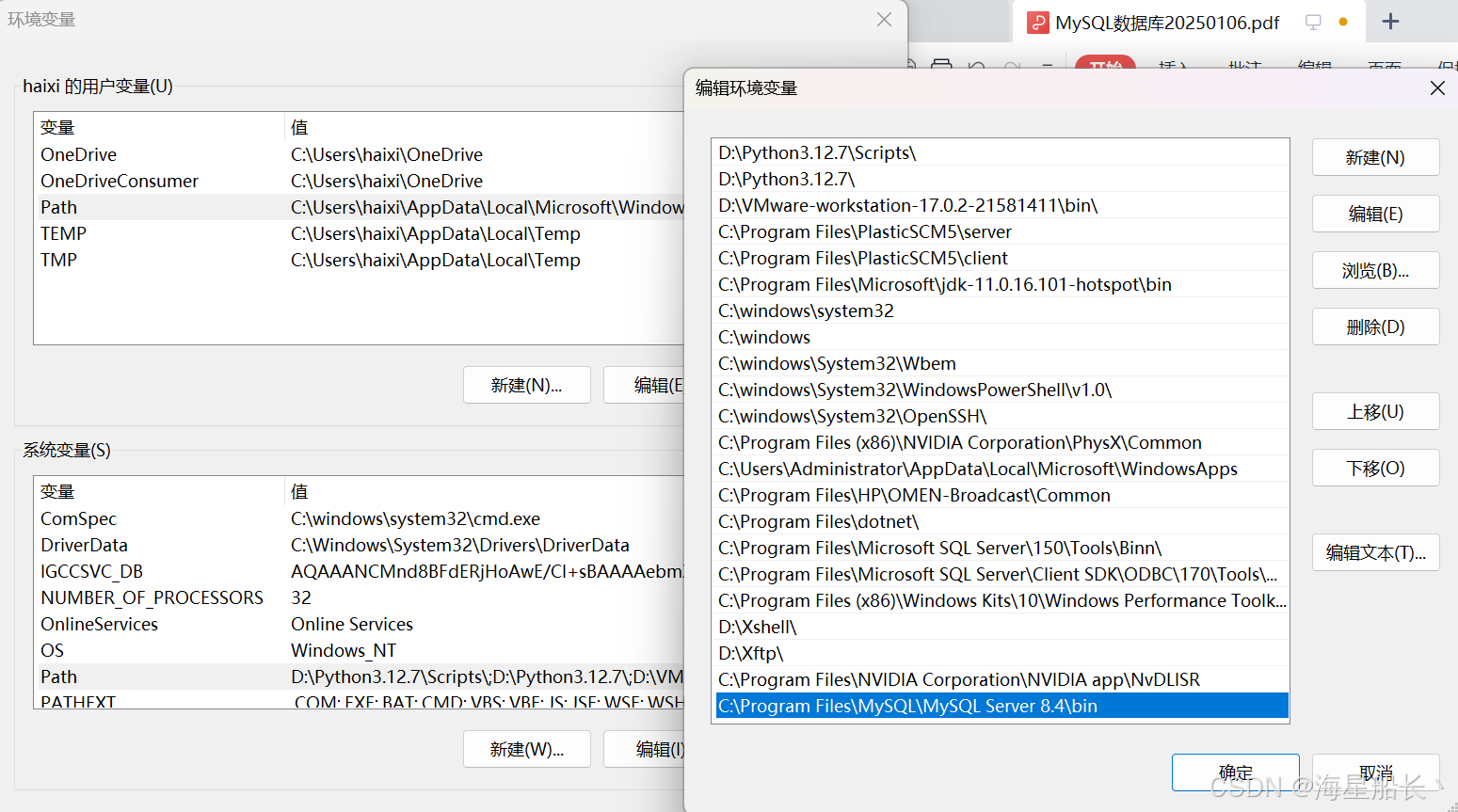Viewport: 1458px width, 812px height.
Task: Select the System32\Wbem entry
Action: 1001,363
